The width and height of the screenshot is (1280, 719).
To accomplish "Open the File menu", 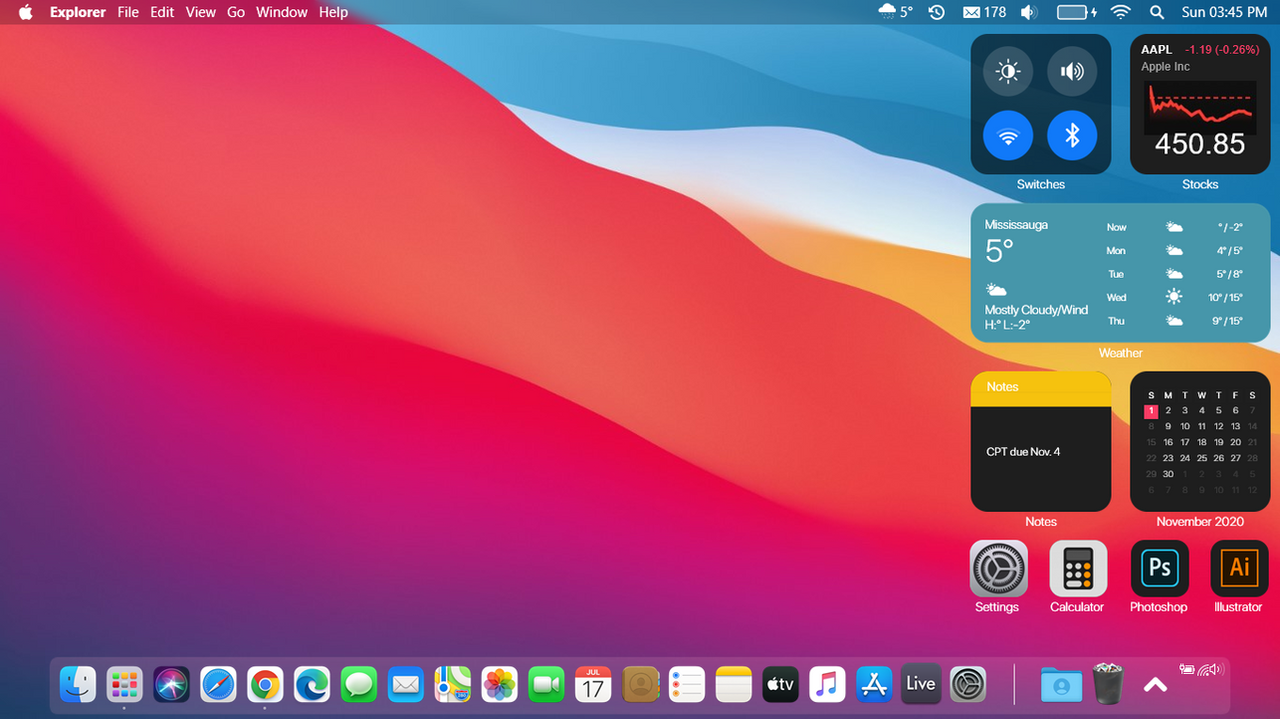I will point(128,12).
